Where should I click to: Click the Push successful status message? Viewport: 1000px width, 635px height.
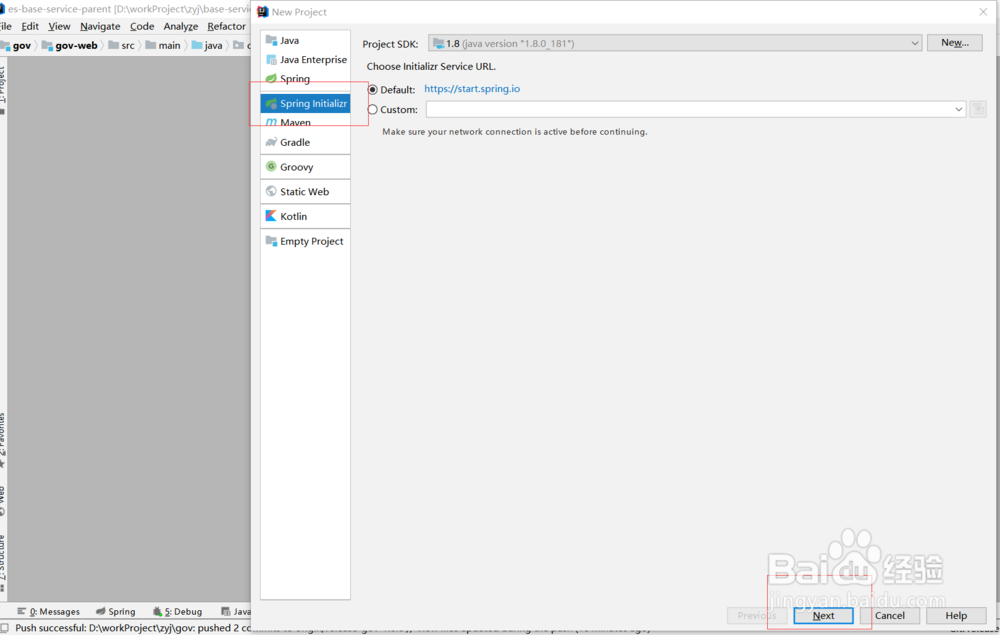tap(131, 628)
